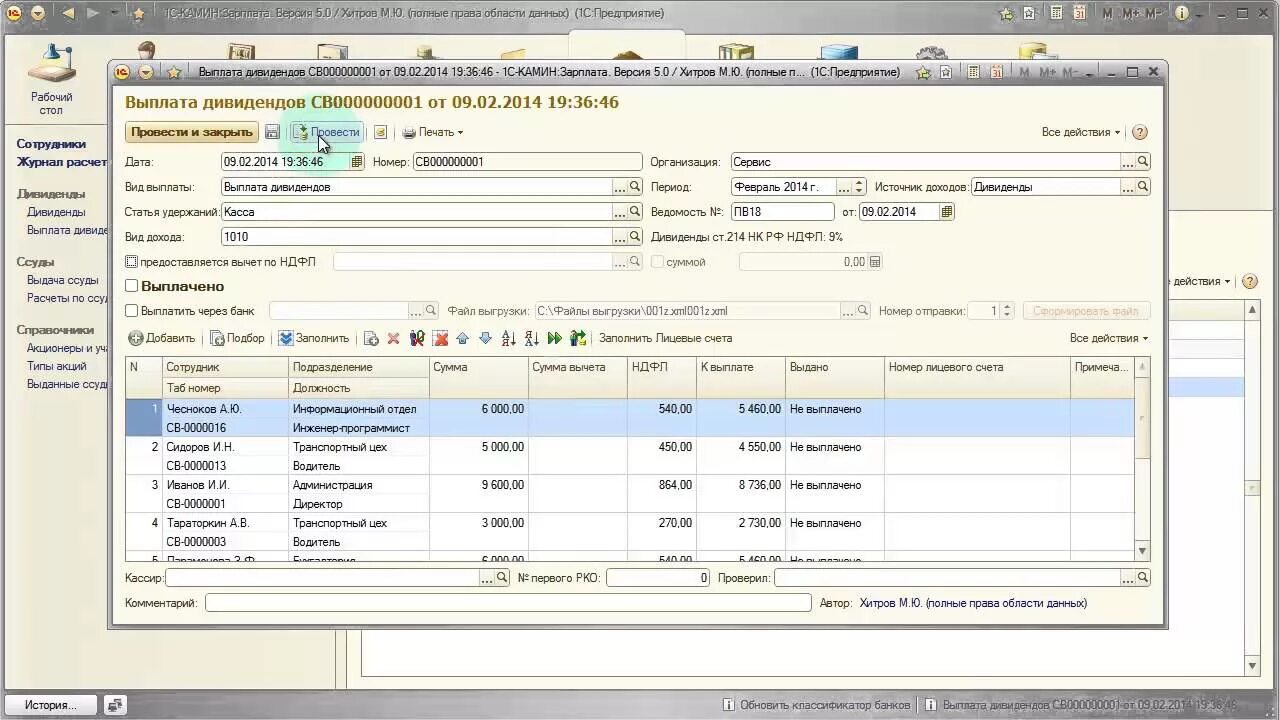Sort table descending icon
The image size is (1280, 720).
coord(531,339)
